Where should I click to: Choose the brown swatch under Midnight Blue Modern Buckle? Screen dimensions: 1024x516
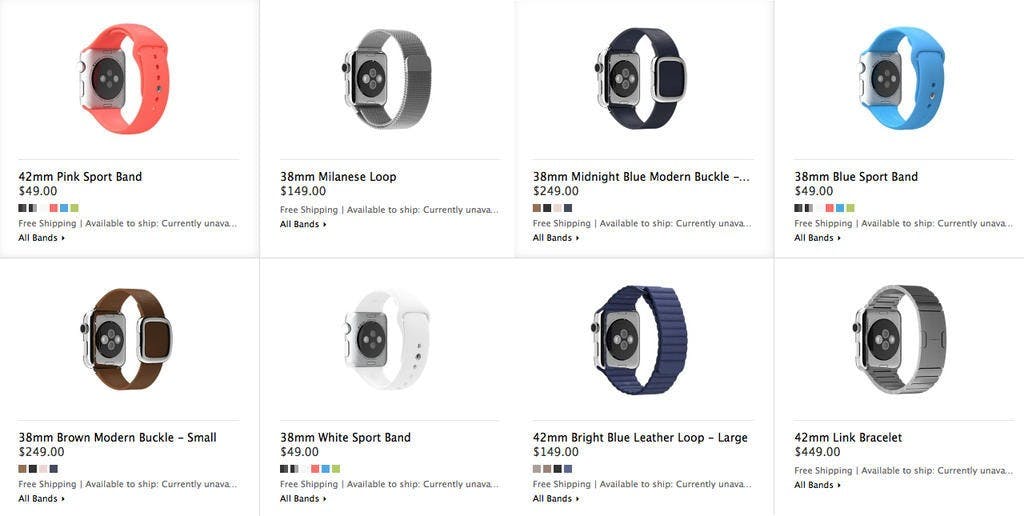(x=537, y=208)
